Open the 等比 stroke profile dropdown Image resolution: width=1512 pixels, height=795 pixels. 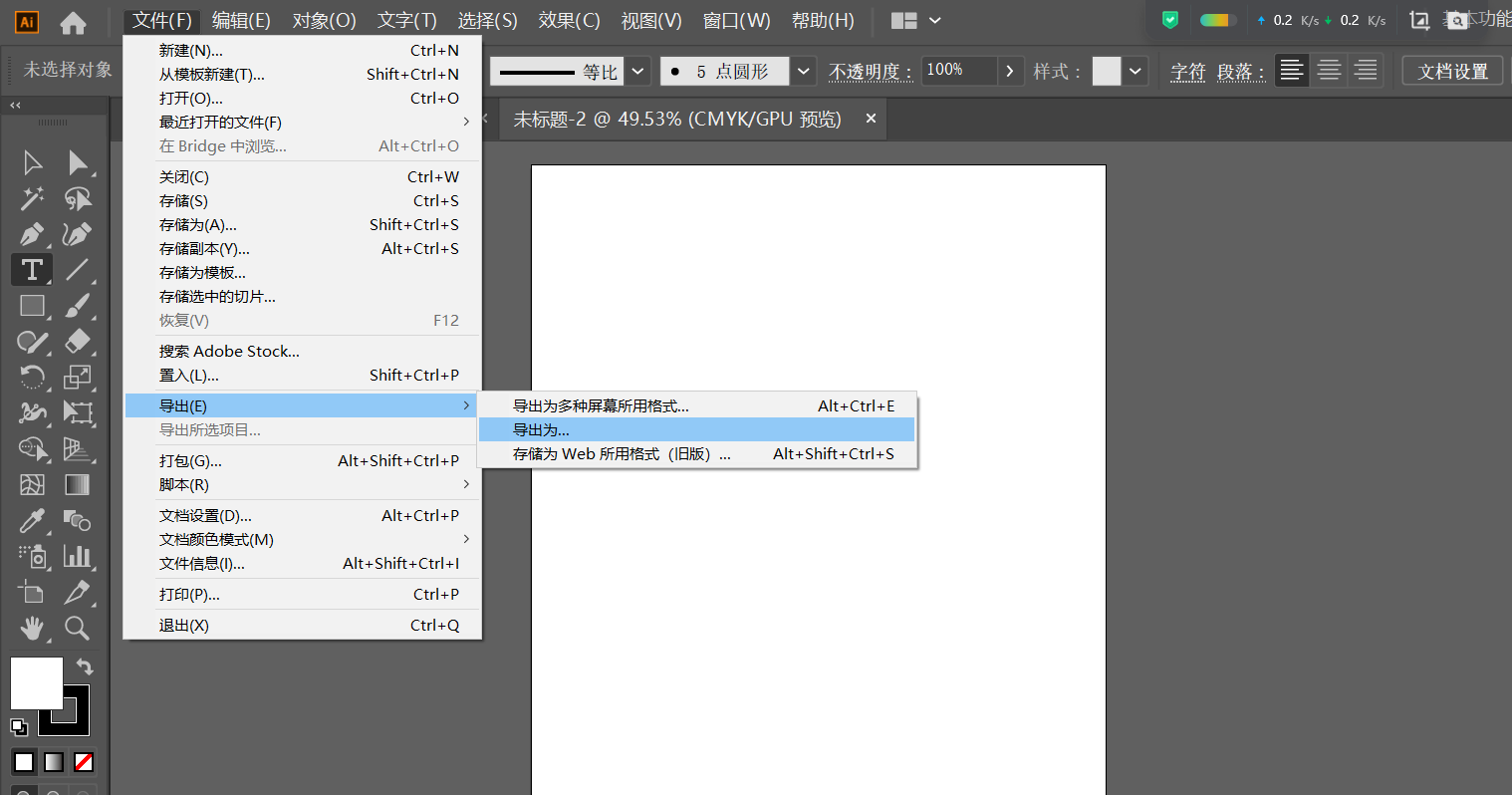[638, 71]
